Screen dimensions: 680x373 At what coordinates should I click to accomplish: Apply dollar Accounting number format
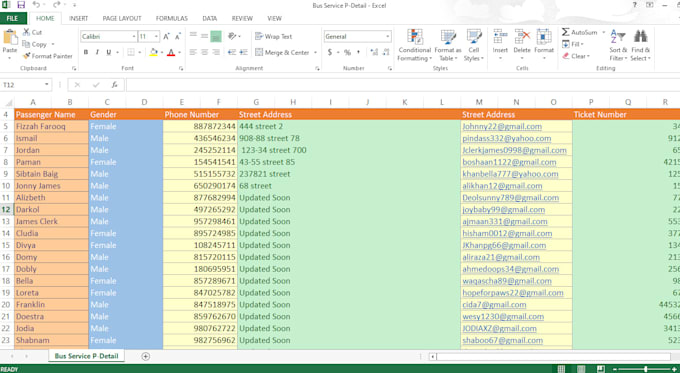330,52
